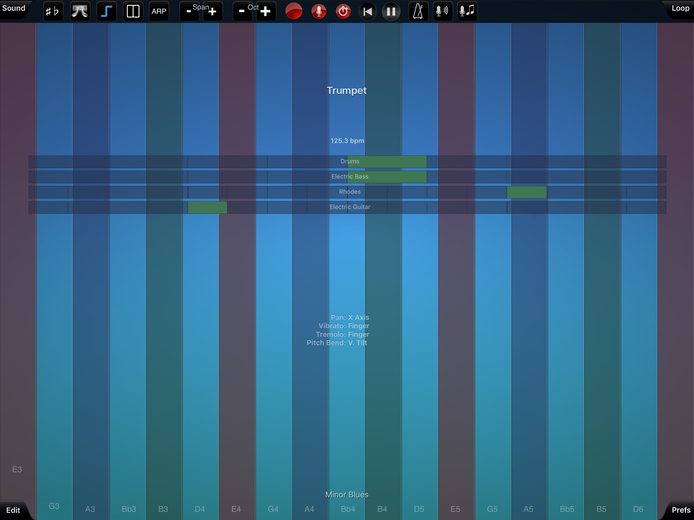The image size is (694, 520).
Task: Click the red power reset icon
Action: [343, 12]
